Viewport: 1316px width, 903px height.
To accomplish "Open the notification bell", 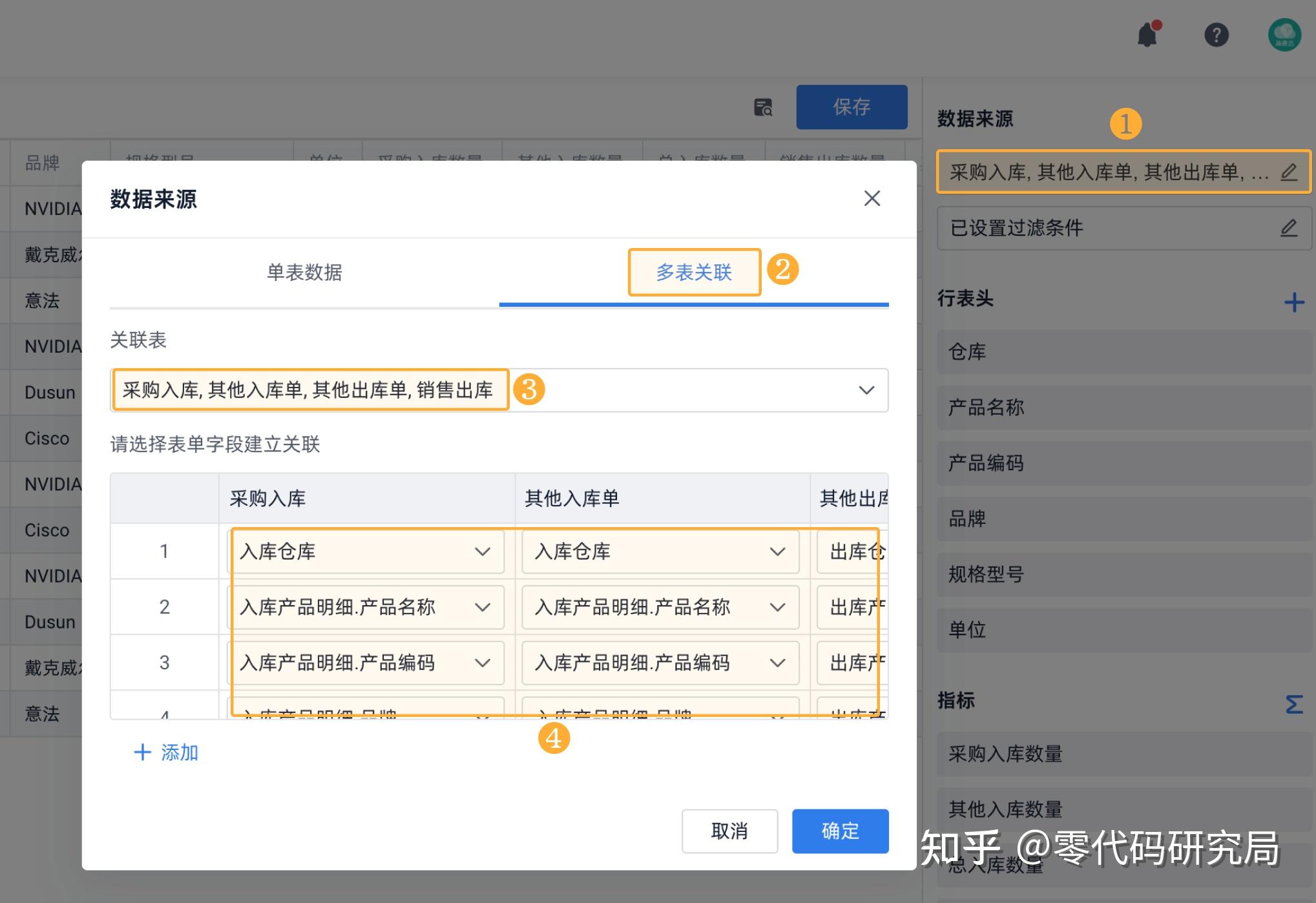I will point(1148,34).
